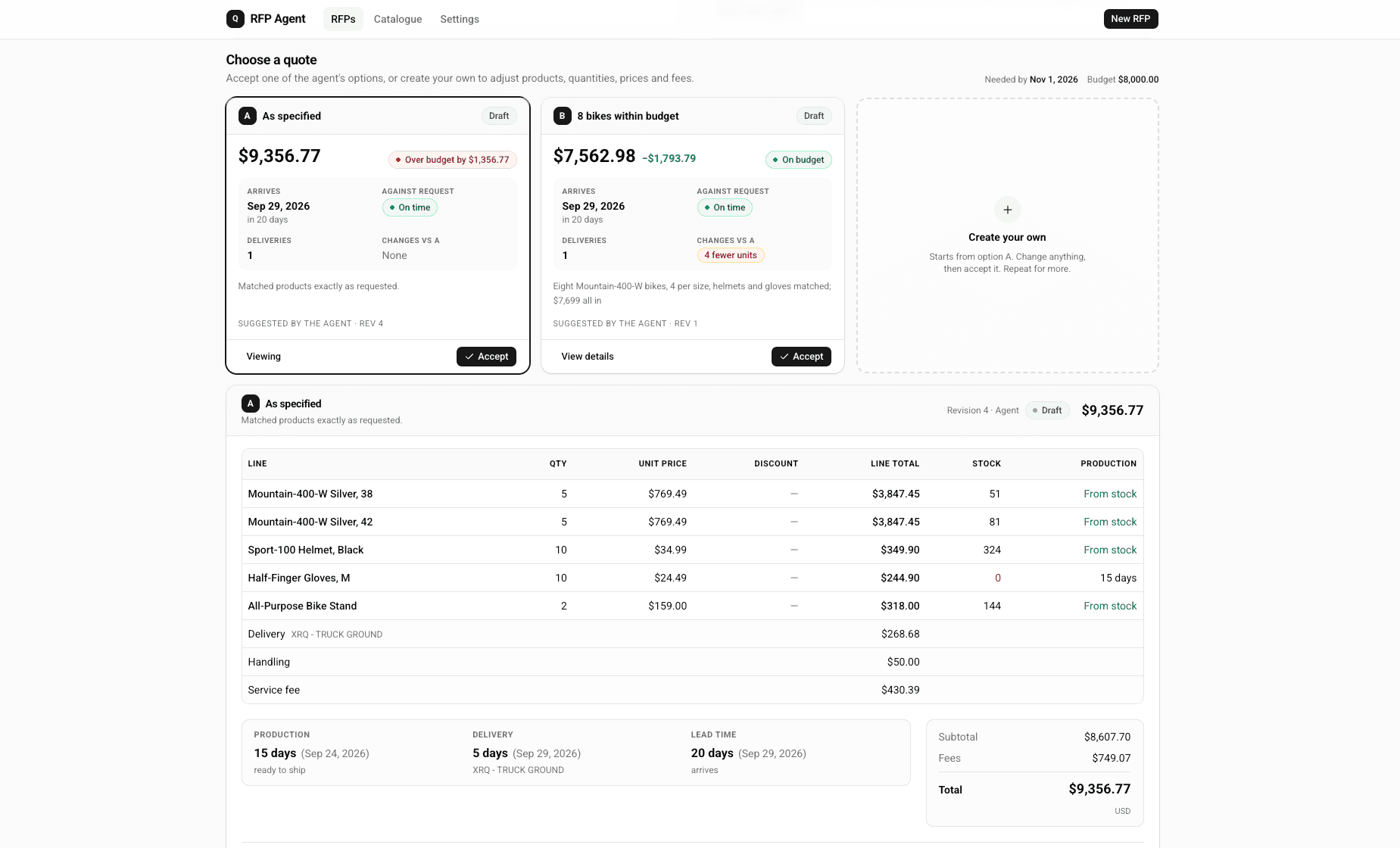This screenshot has height=848, width=1400.
Task: Click the B badge on 8 bikes card
Action: (x=562, y=116)
